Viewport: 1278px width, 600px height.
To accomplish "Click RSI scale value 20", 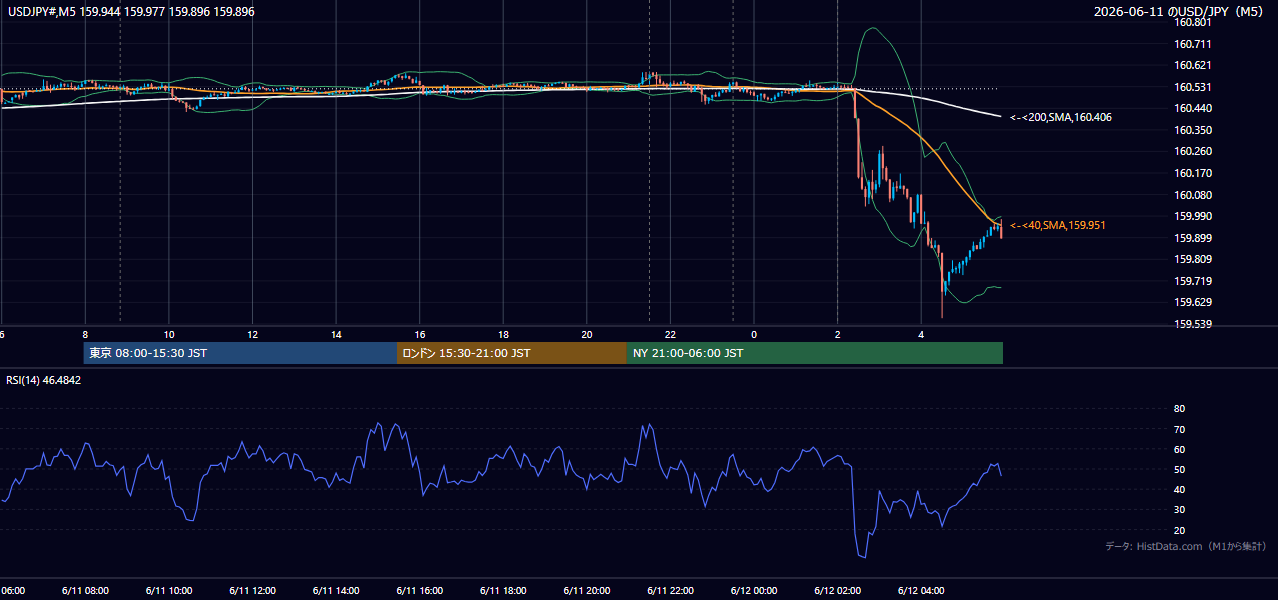I will click(1179, 531).
